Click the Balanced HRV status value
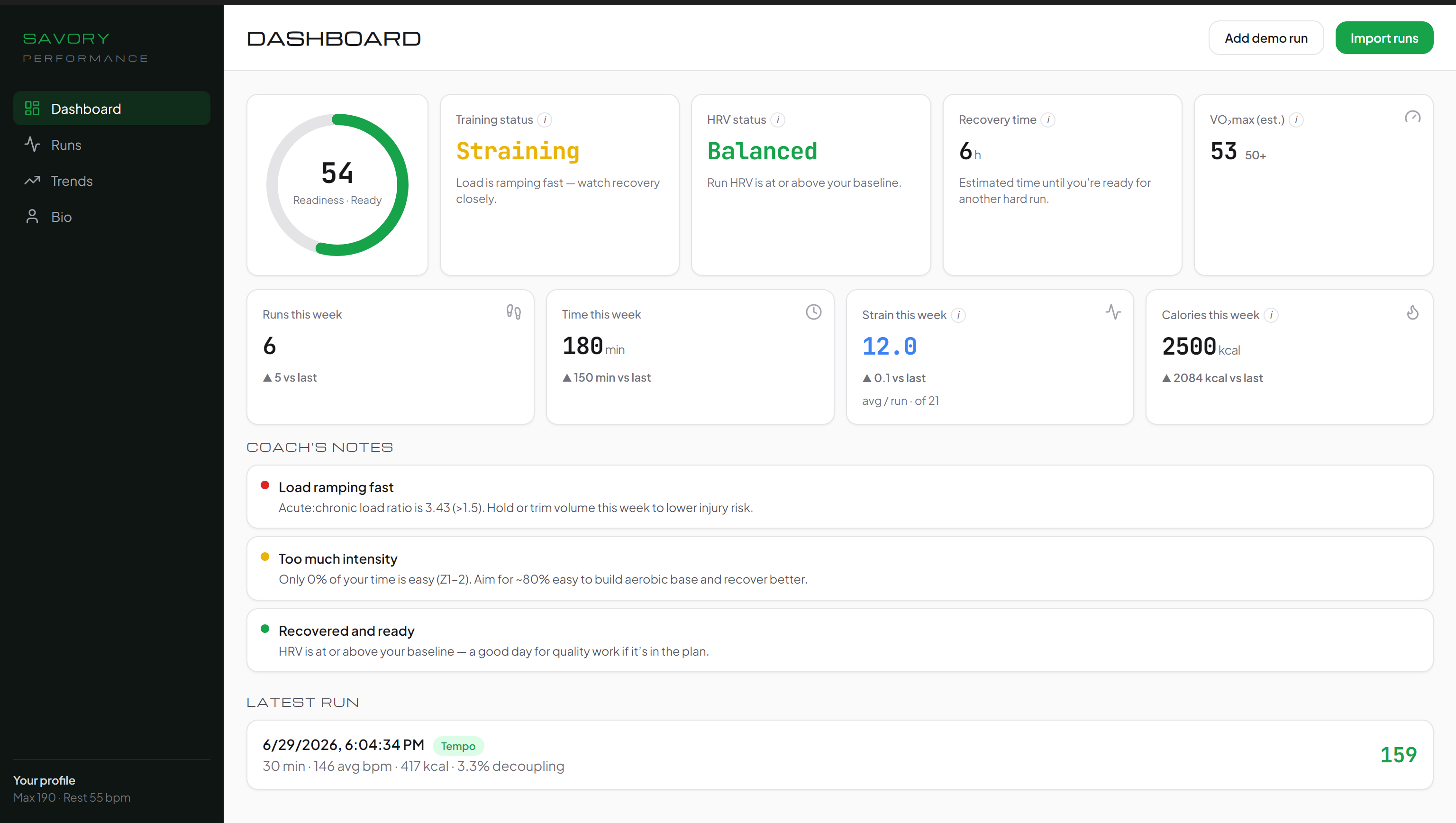This screenshot has height=823, width=1456. coord(762,152)
